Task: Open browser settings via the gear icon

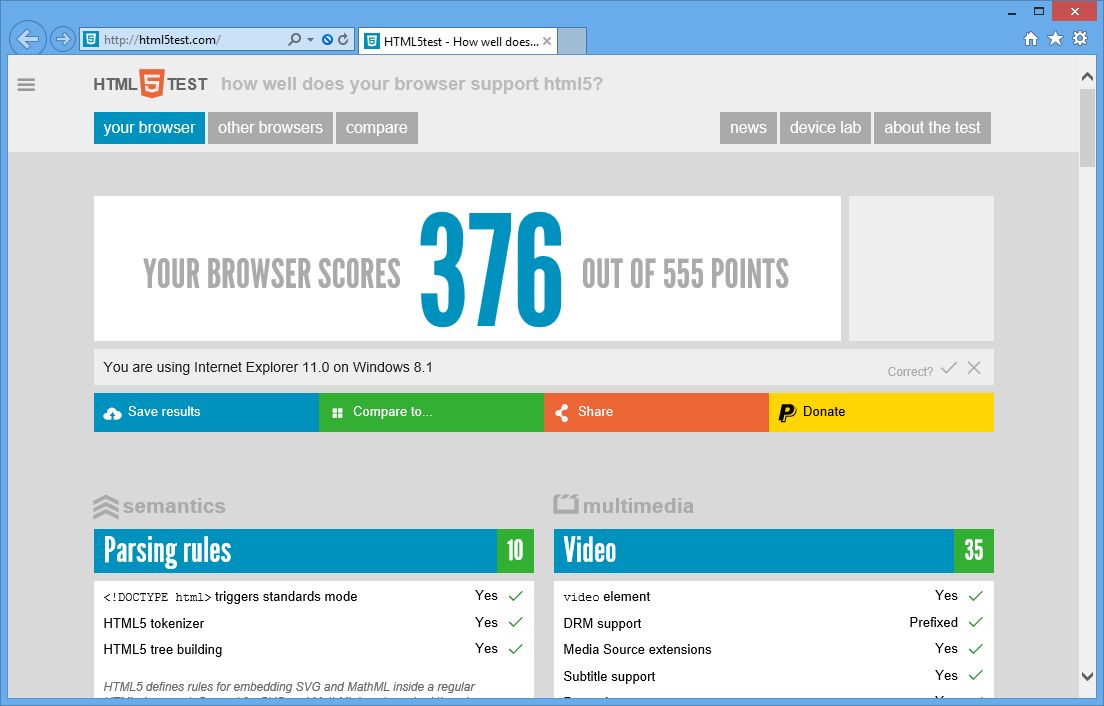Action: 1078,36
